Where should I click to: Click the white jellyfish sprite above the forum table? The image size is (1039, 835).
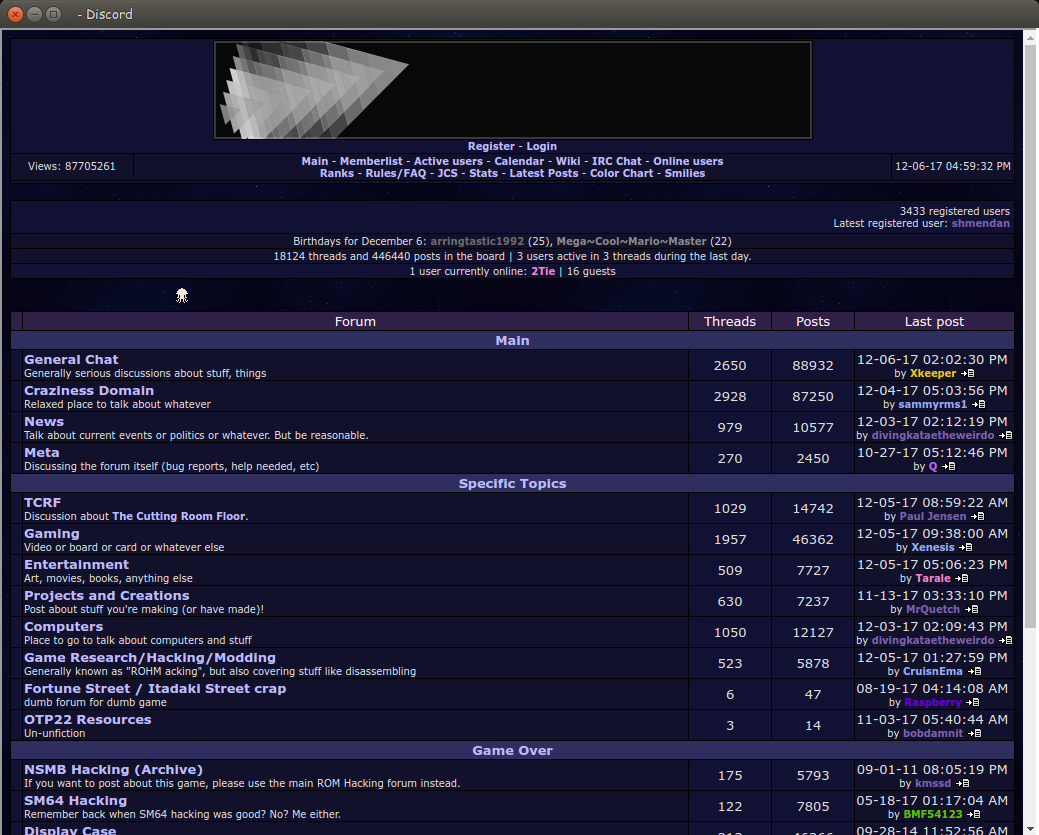(182, 295)
